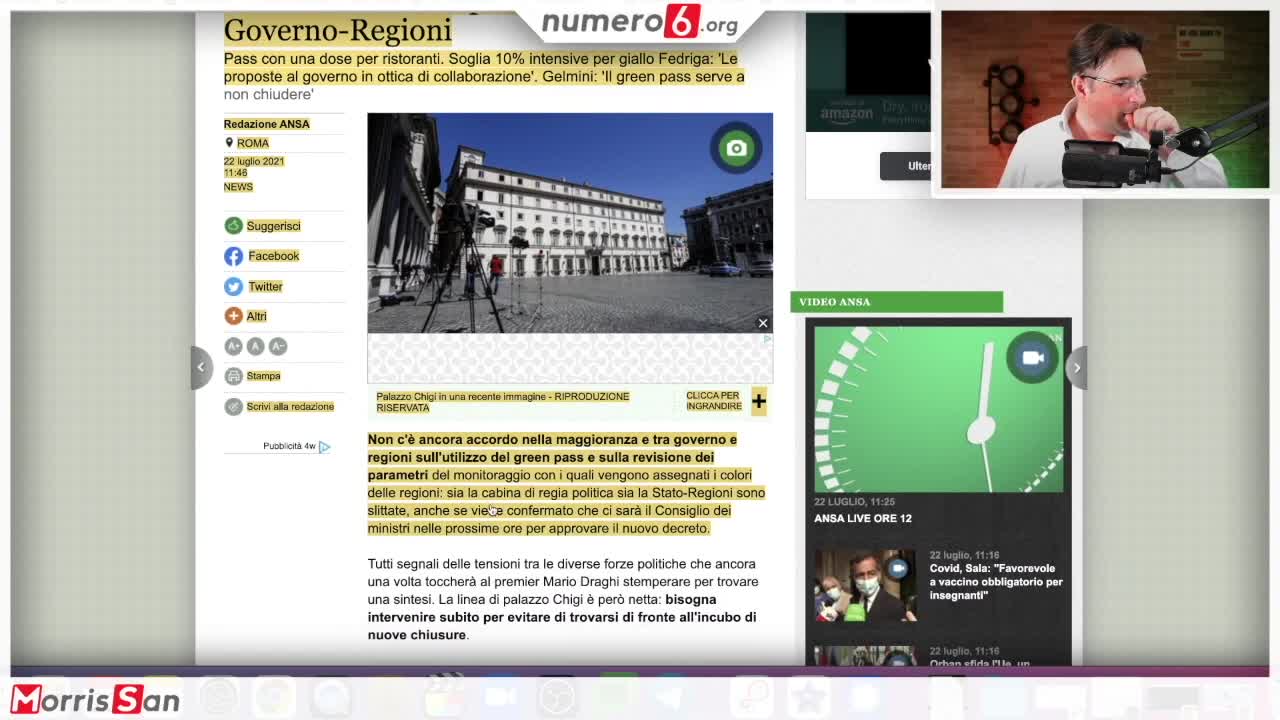1280x720 pixels.
Task: Share article via Facebook icon
Action: click(x=233, y=256)
